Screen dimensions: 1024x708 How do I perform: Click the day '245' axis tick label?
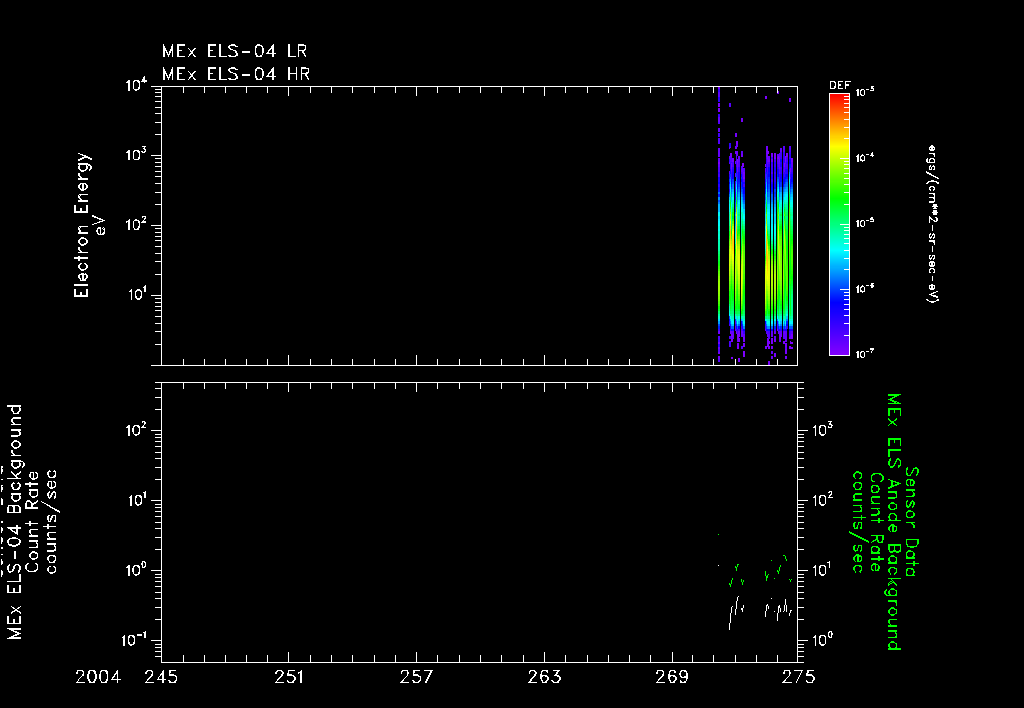(x=161, y=677)
